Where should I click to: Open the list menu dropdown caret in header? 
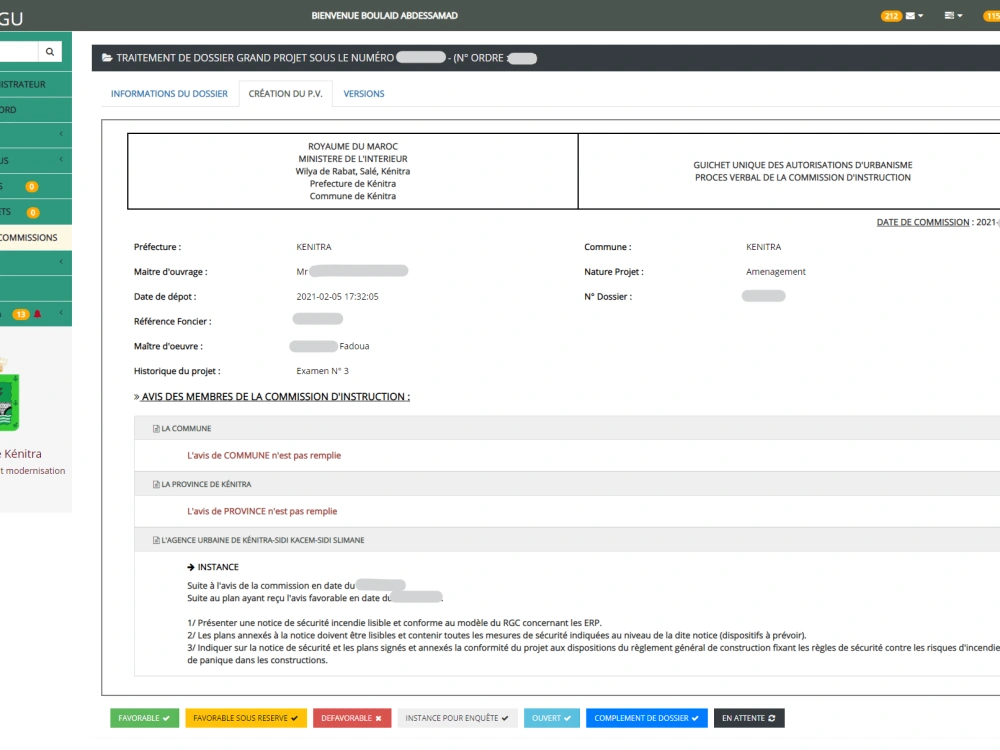(960, 16)
